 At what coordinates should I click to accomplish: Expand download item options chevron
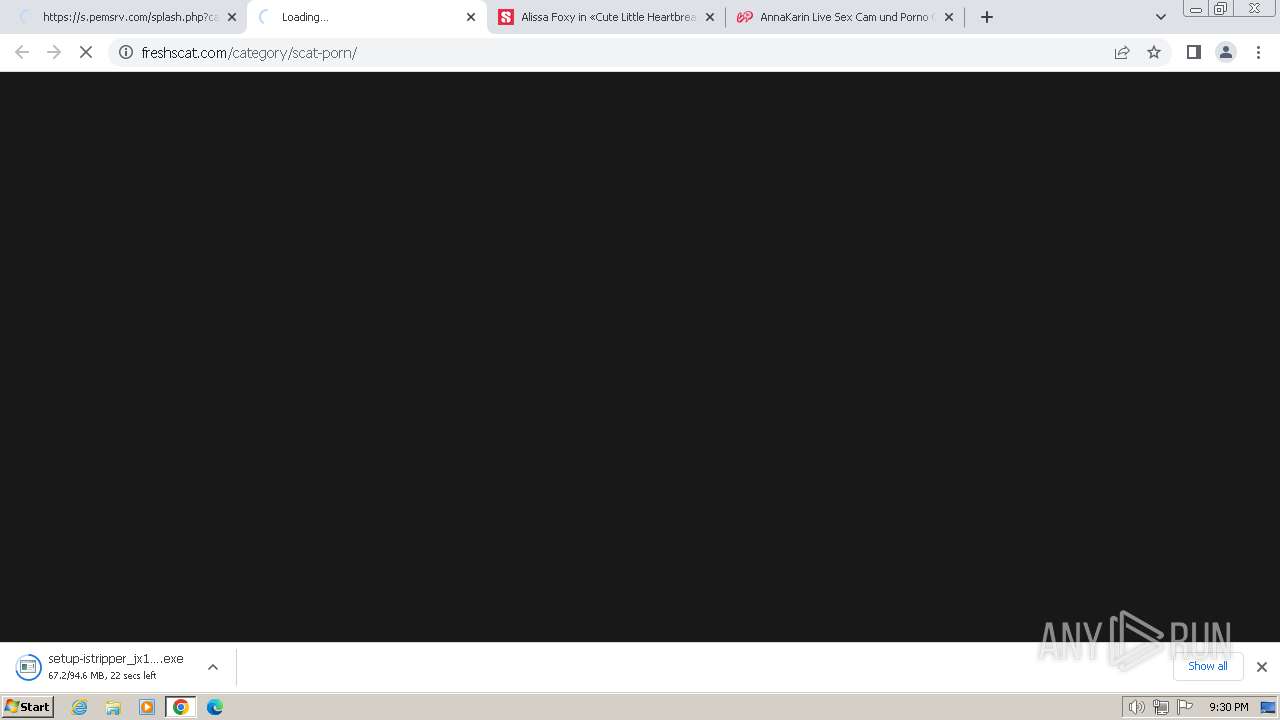coord(212,667)
